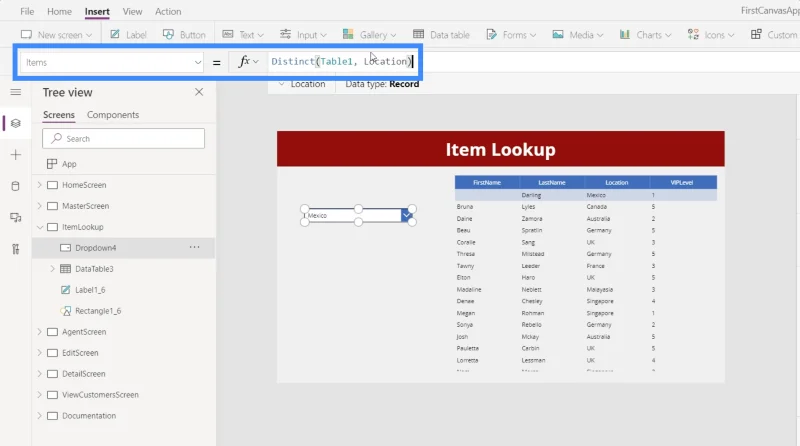Screen dimensions: 800x446
Task: Toggle the hamburger menu in left rail
Action: pyautogui.click(x=16, y=92)
